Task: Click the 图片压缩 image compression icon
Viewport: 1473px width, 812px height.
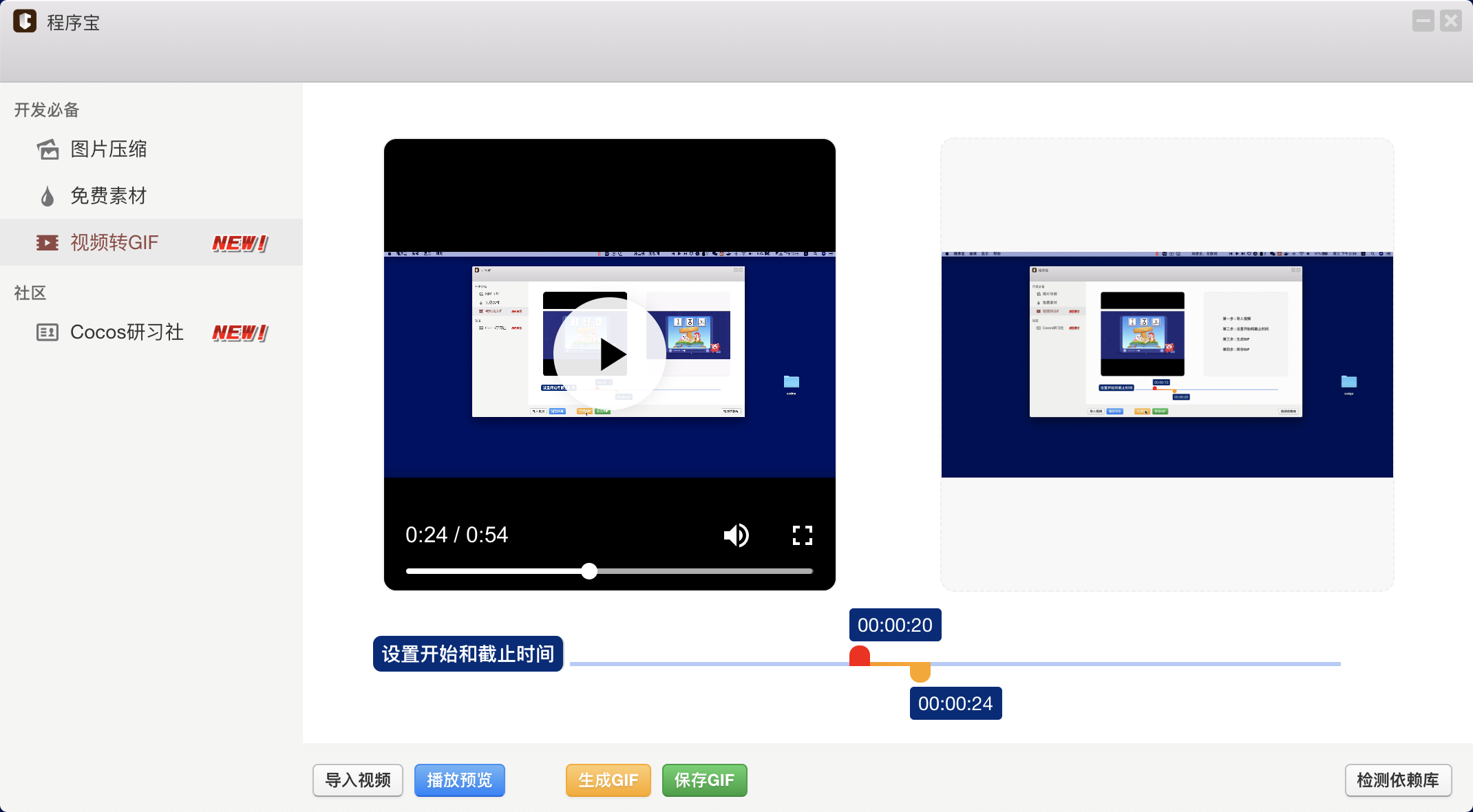Action: pos(47,149)
